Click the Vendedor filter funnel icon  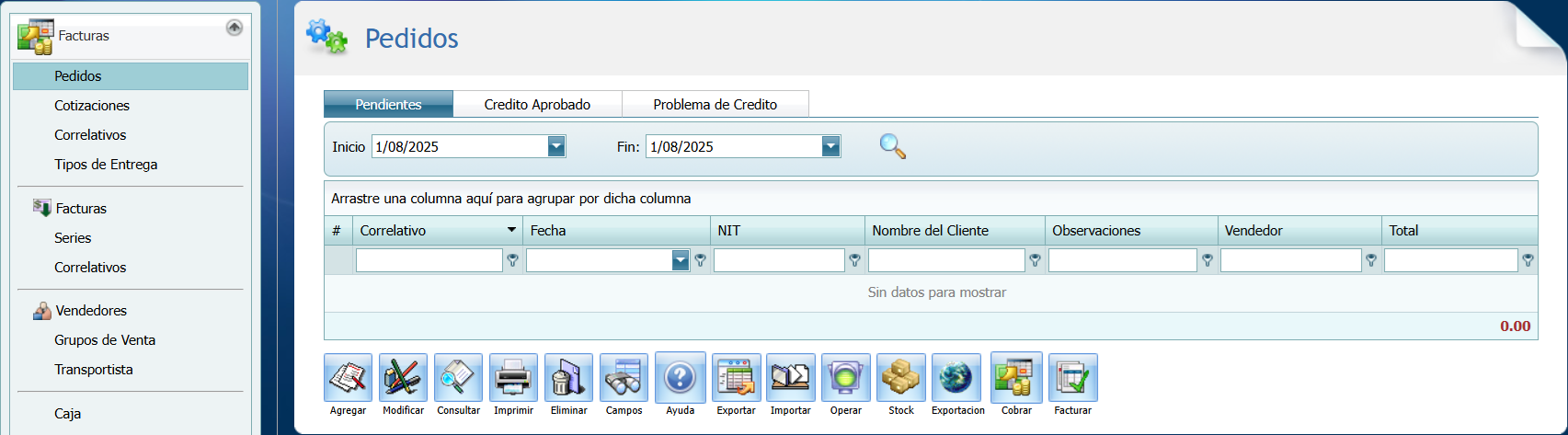[x=1371, y=261]
